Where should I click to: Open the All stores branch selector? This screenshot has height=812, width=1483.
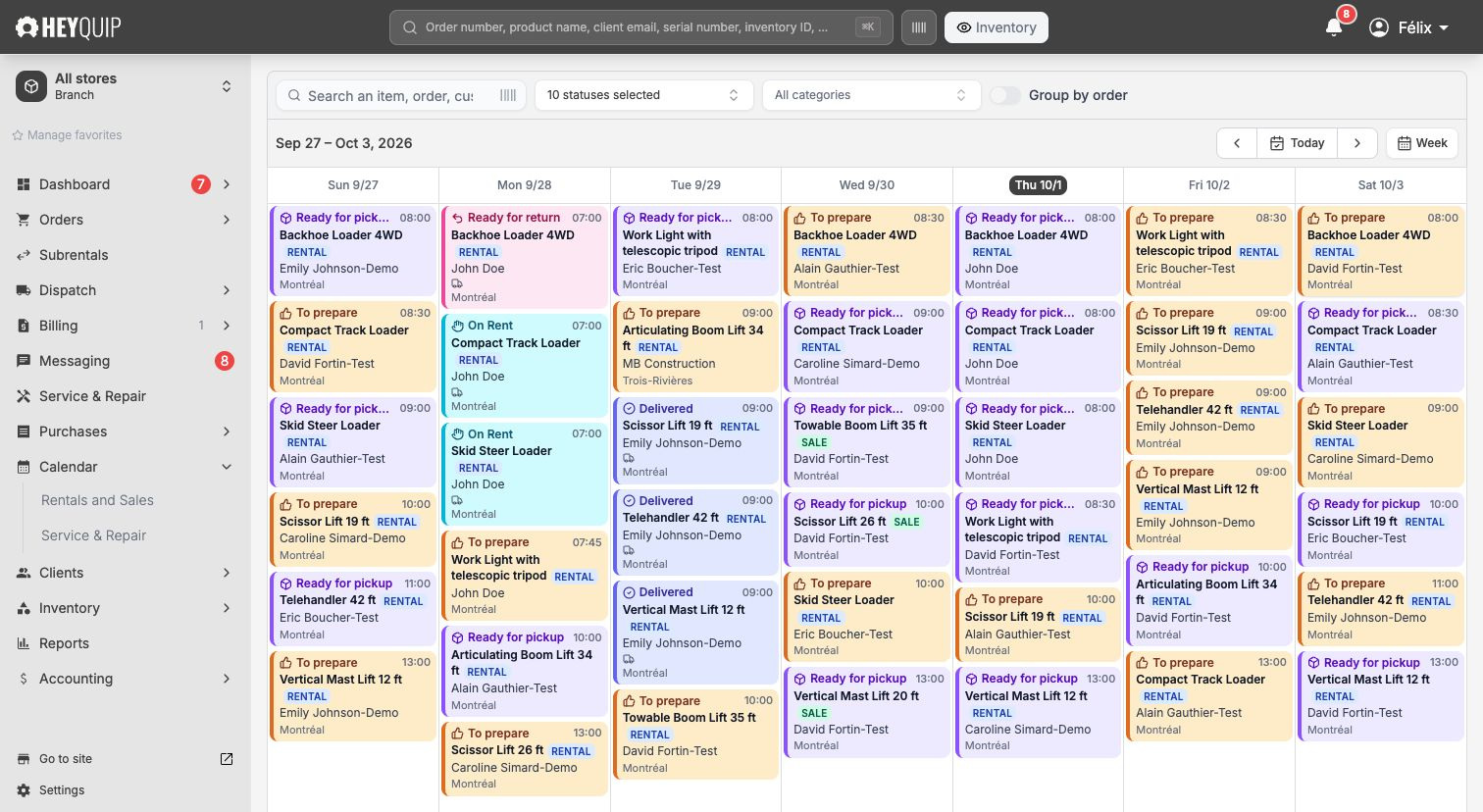[126, 86]
